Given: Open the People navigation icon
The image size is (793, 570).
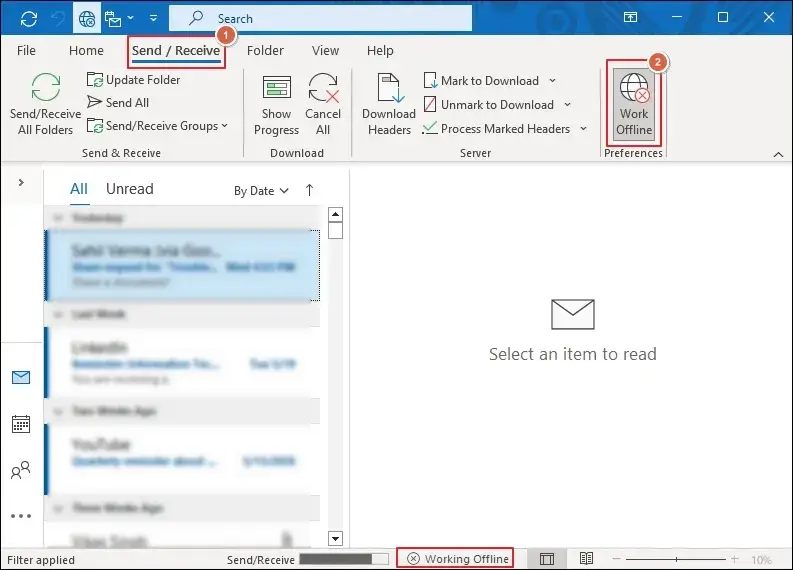Looking at the screenshot, I should coord(21,470).
